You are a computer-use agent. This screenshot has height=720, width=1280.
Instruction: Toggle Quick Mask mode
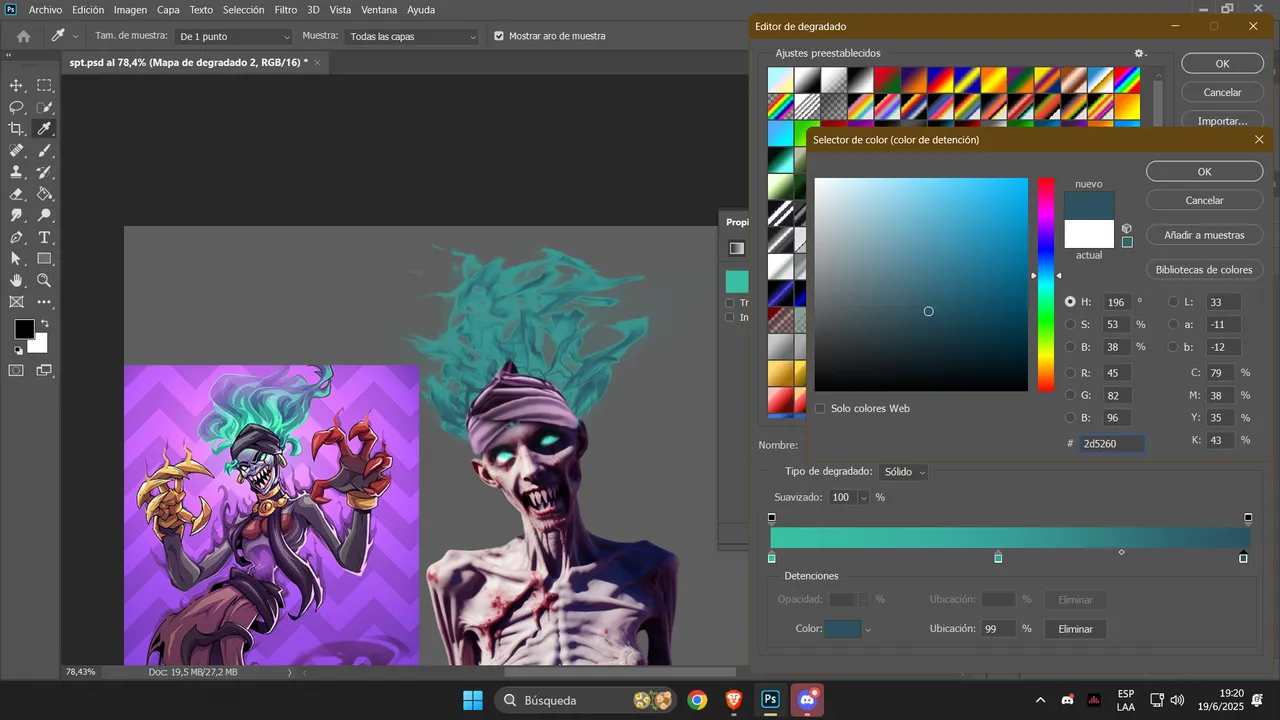point(16,371)
